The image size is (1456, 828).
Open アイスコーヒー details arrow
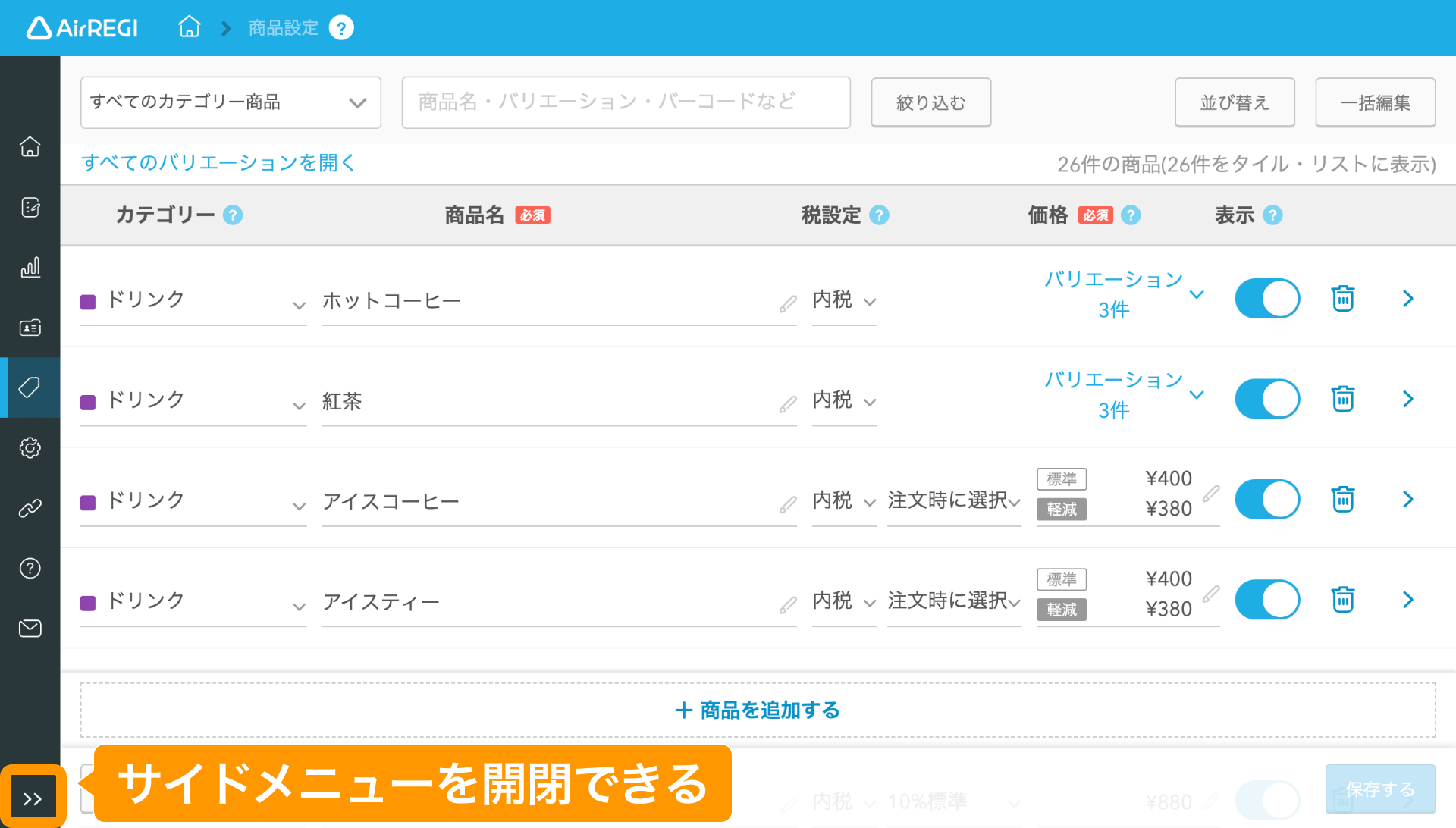tap(1408, 500)
